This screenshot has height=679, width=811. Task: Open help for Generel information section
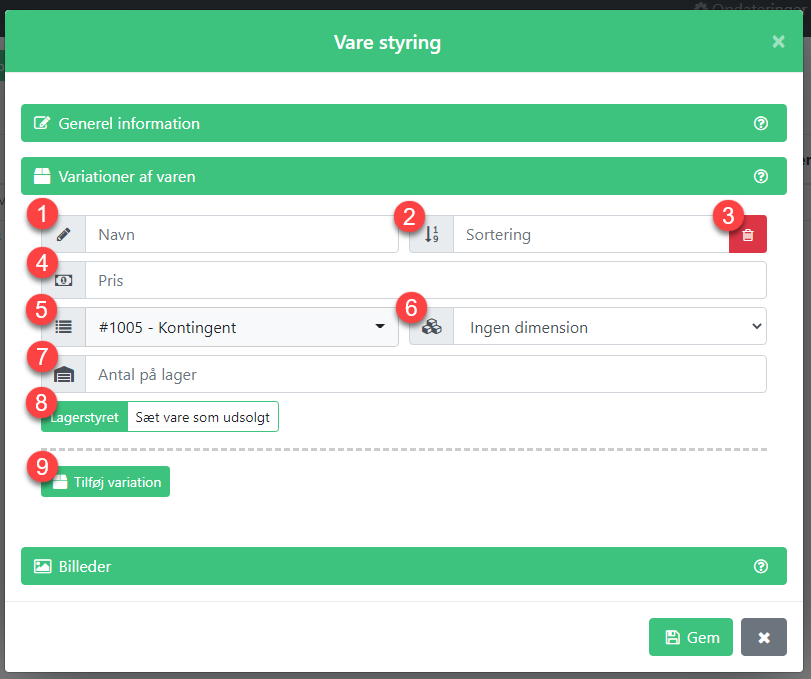pyautogui.click(x=760, y=123)
